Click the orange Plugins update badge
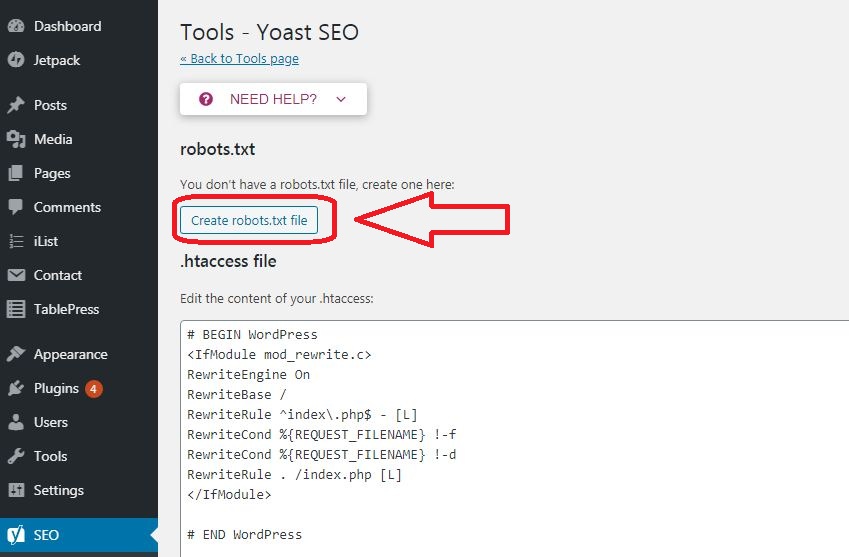This screenshot has width=849, height=557. [94, 389]
